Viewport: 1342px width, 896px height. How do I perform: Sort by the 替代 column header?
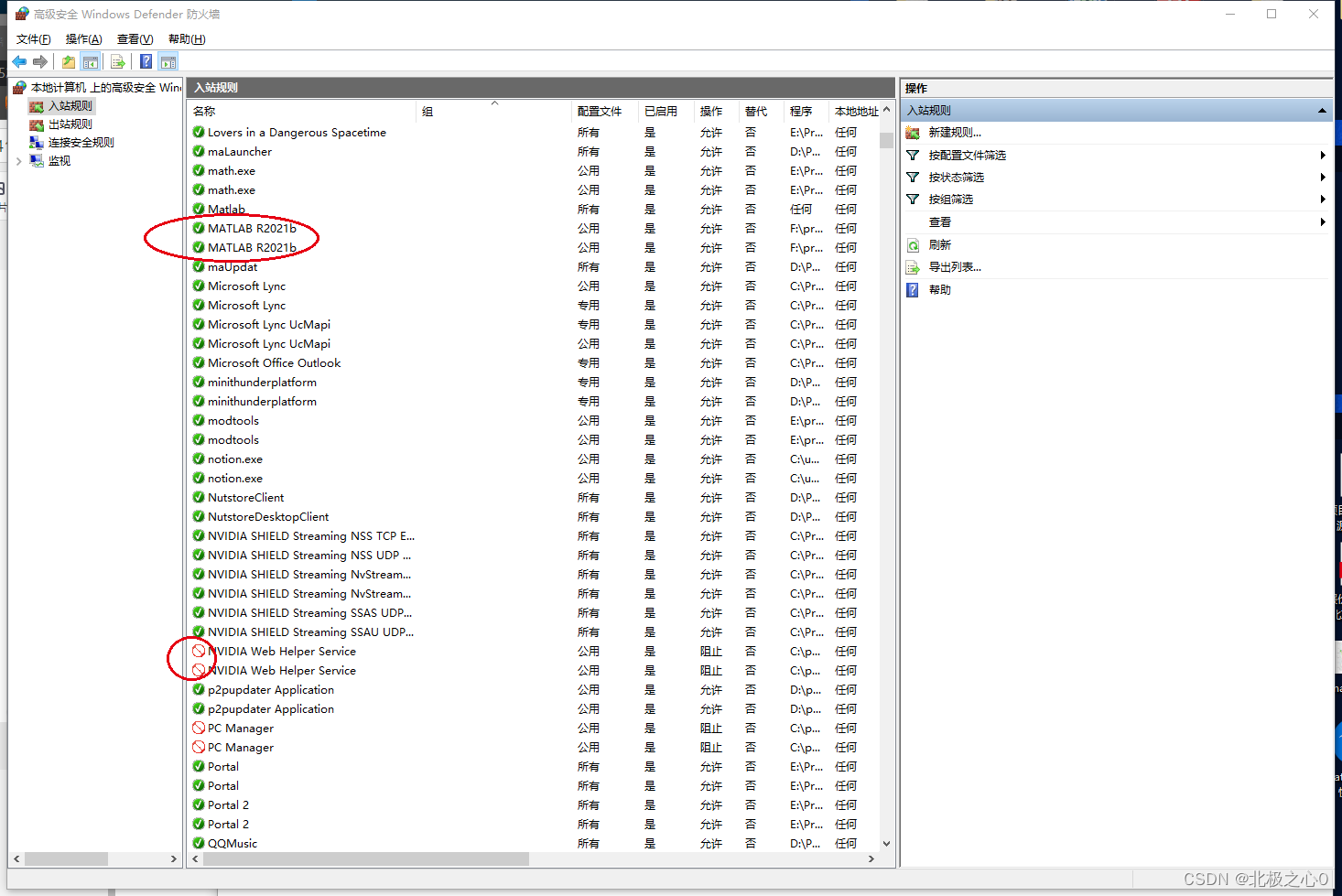point(761,112)
